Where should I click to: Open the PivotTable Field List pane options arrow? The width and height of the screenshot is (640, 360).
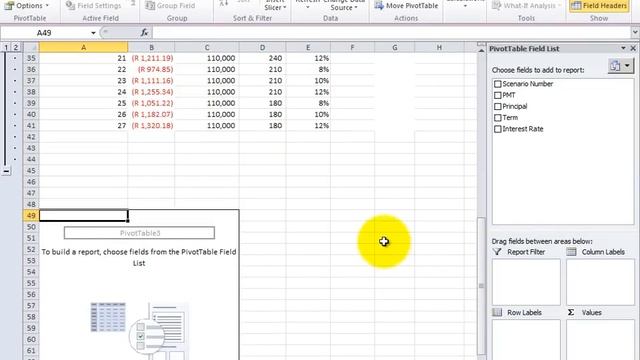click(623, 48)
